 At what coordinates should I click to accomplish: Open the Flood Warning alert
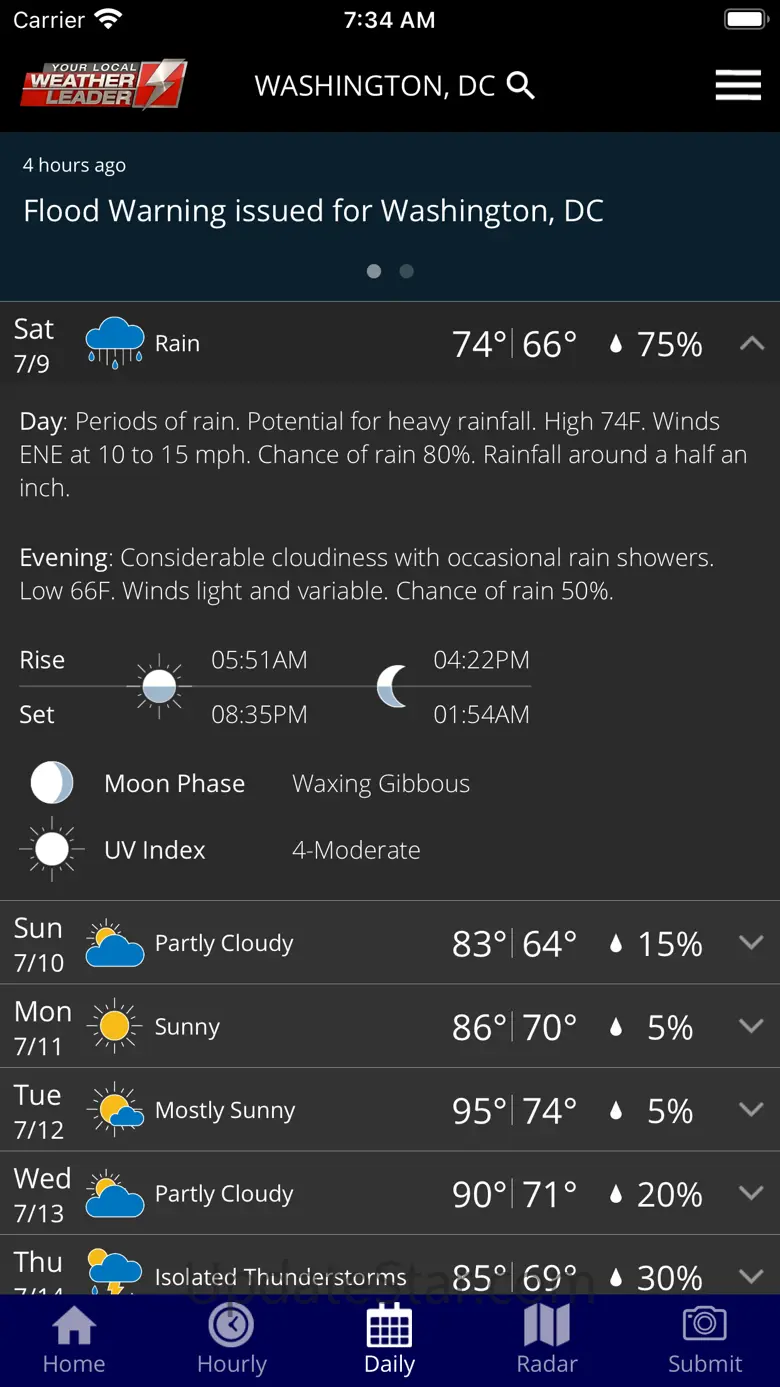coord(313,211)
